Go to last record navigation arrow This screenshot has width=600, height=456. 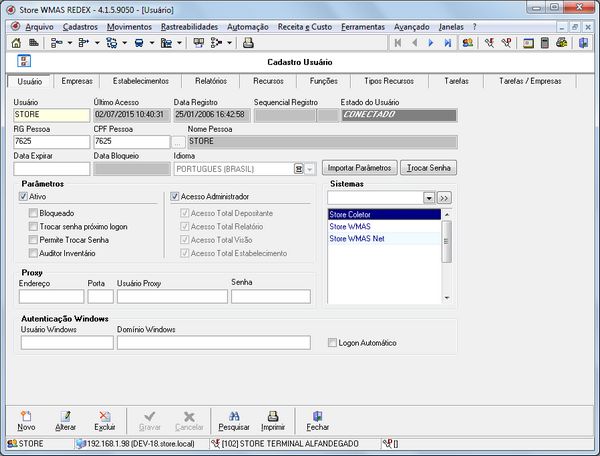point(447,43)
